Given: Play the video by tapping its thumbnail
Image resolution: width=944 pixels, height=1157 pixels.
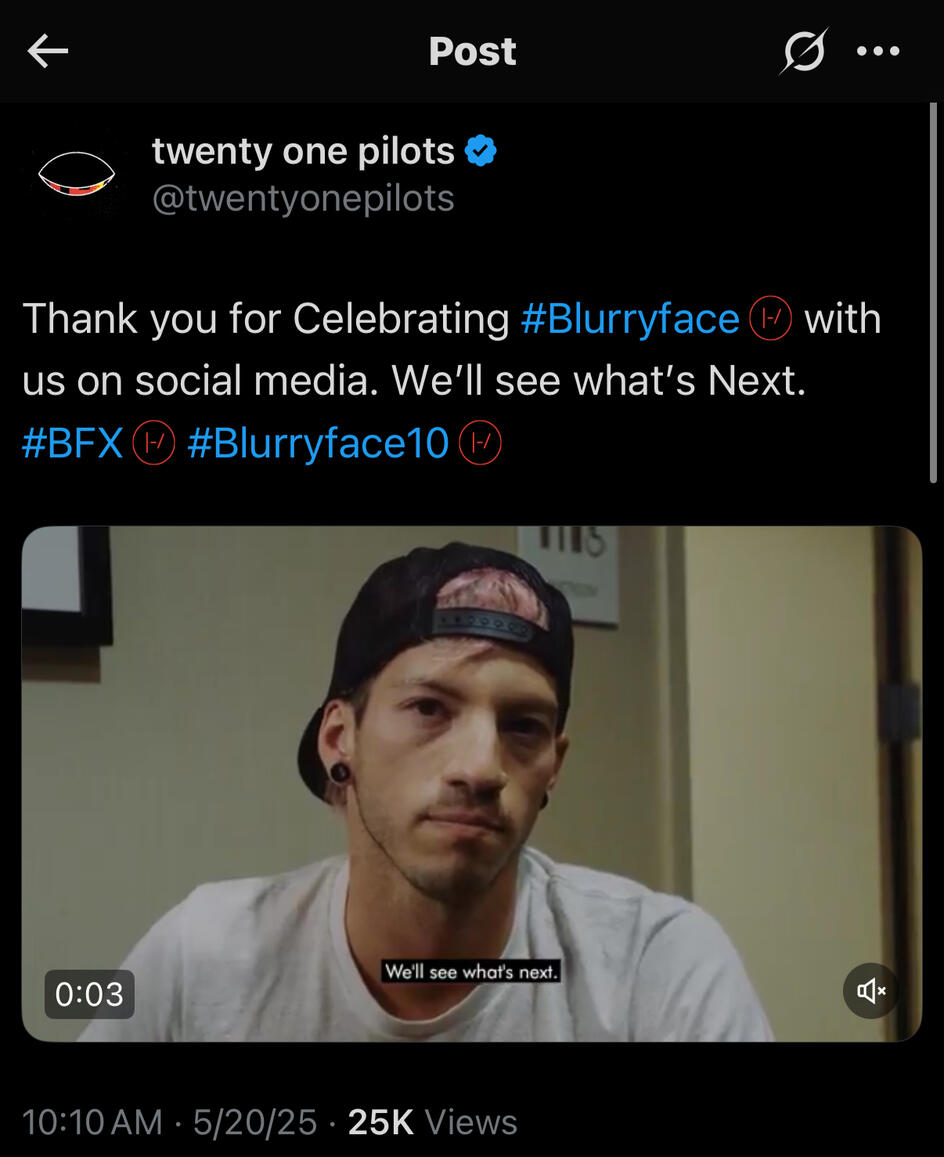Looking at the screenshot, I should coord(472,784).
